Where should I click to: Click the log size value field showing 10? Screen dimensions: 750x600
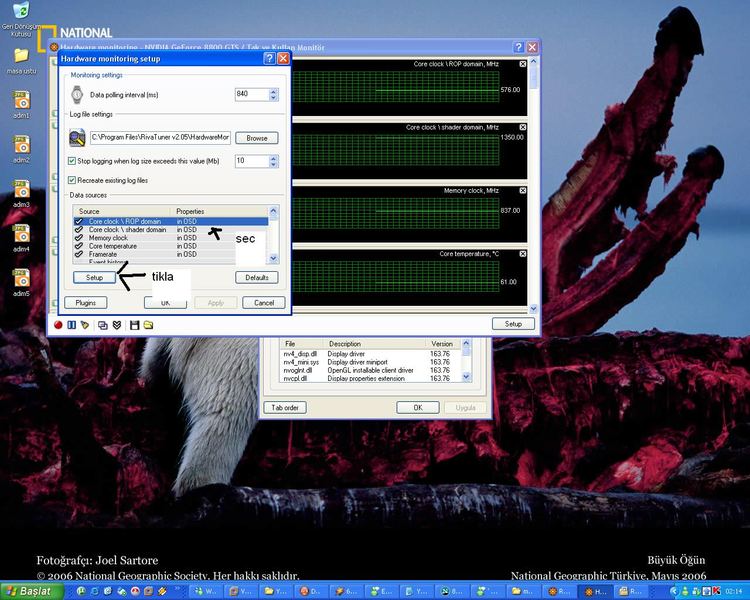(x=252, y=161)
